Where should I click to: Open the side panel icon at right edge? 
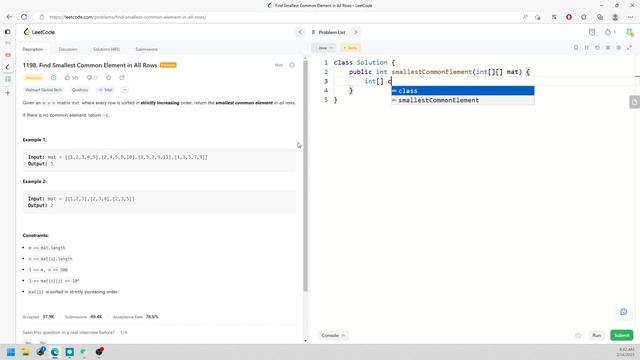[x=634, y=102]
